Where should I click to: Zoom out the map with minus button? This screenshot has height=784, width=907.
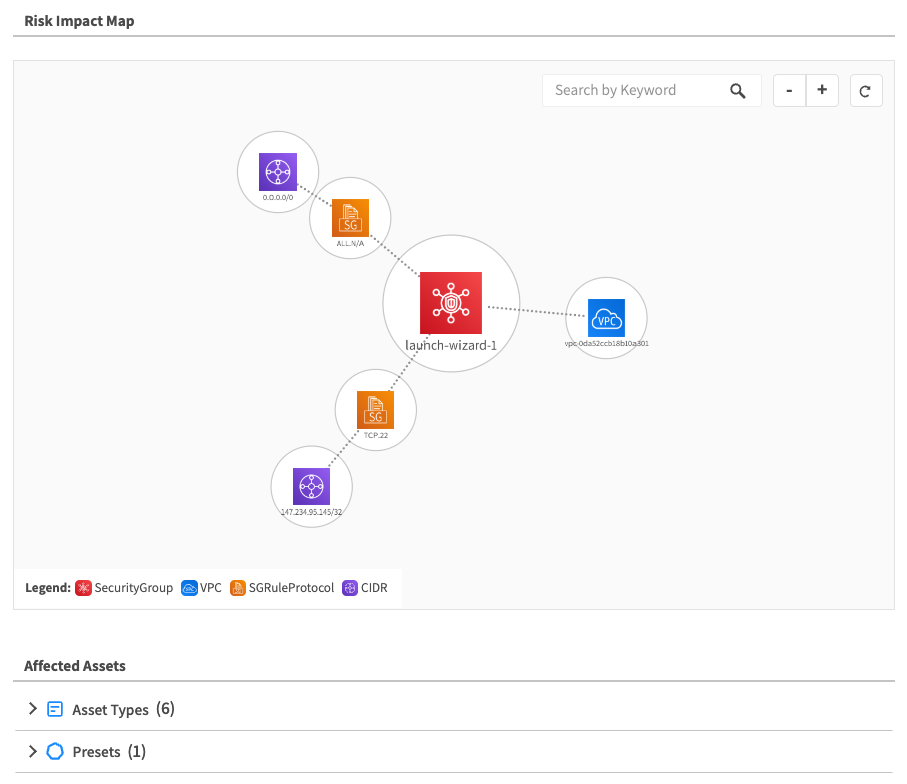click(789, 91)
